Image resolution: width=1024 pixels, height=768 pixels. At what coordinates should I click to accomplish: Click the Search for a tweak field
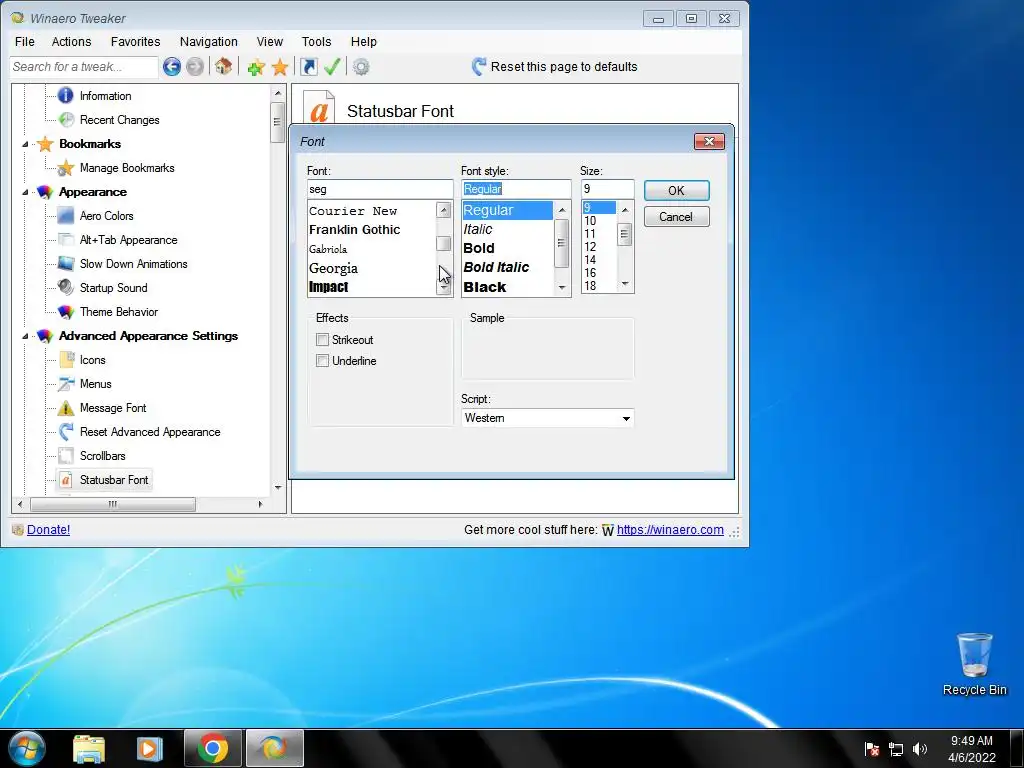(x=84, y=67)
